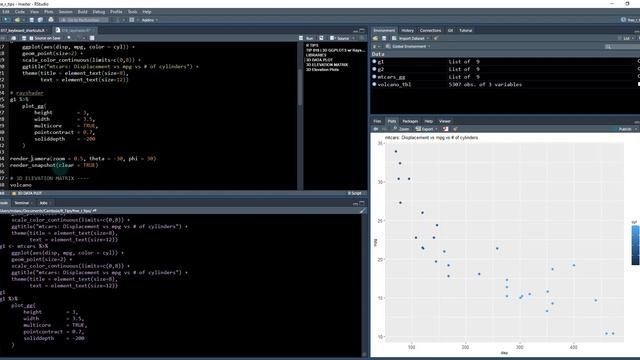Open the Import Dataset dropdown

410,38
